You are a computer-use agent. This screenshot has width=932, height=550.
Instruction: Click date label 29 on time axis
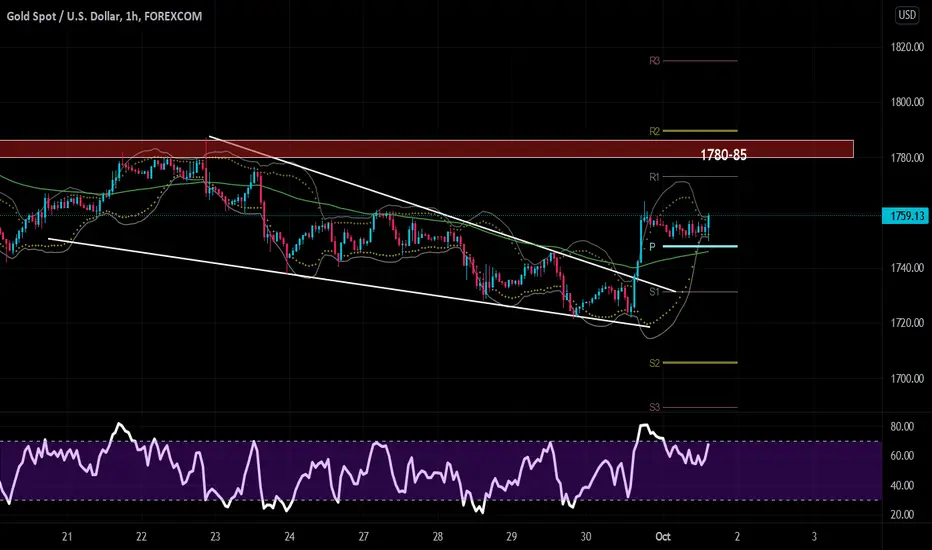(x=512, y=537)
